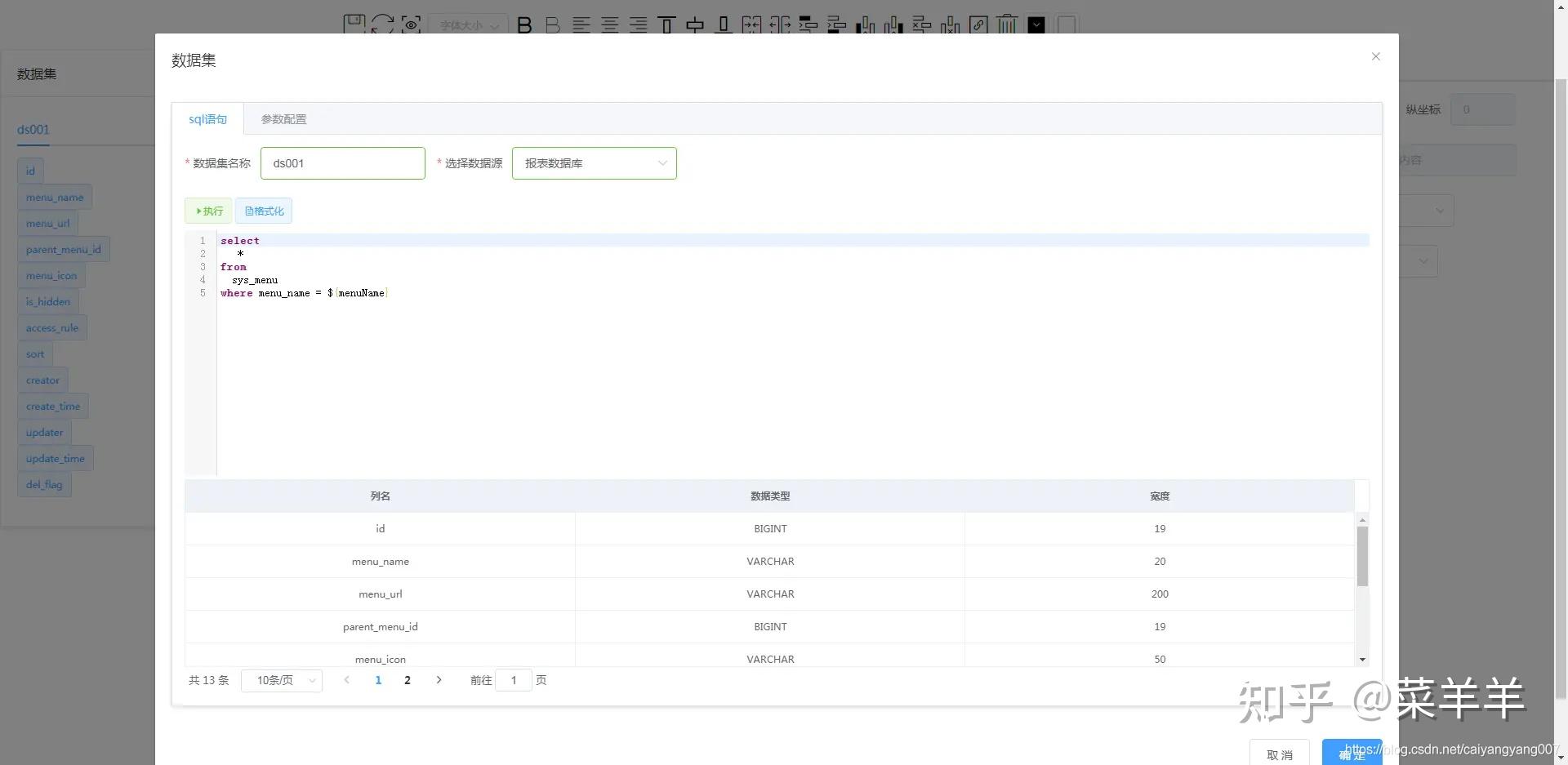Click the refresh/reset icon in background toolbar
Viewport: 1568px width, 765px height.
[382, 24]
